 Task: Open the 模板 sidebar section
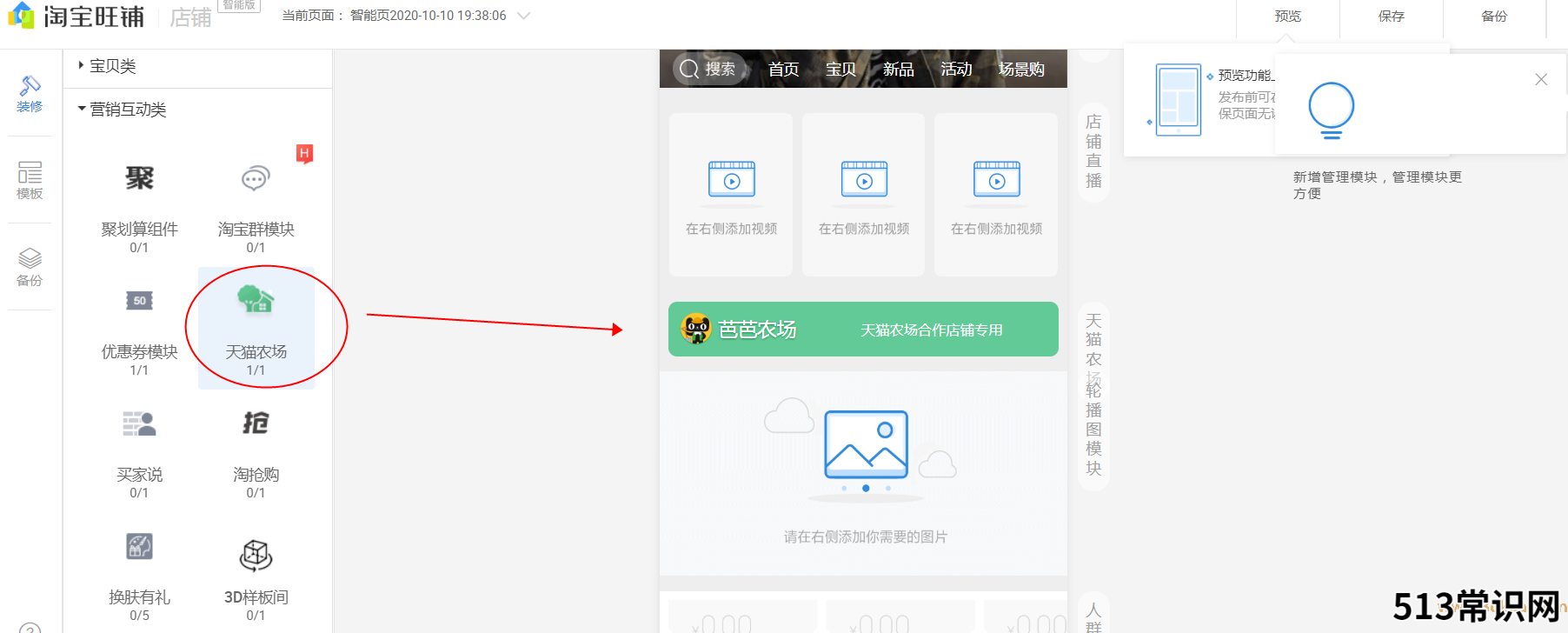click(x=30, y=181)
